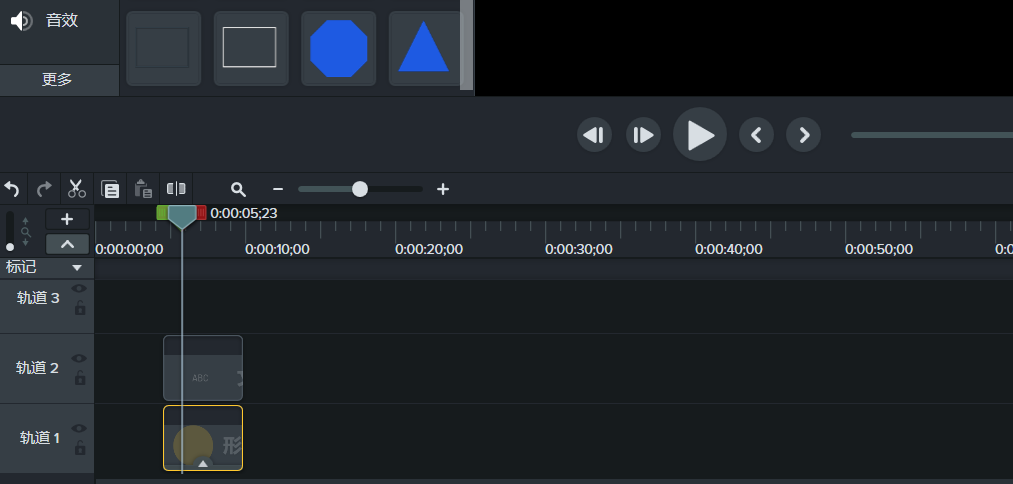Lock 轨道 1 with the padlock icon
1013x484 pixels.
[79, 447]
